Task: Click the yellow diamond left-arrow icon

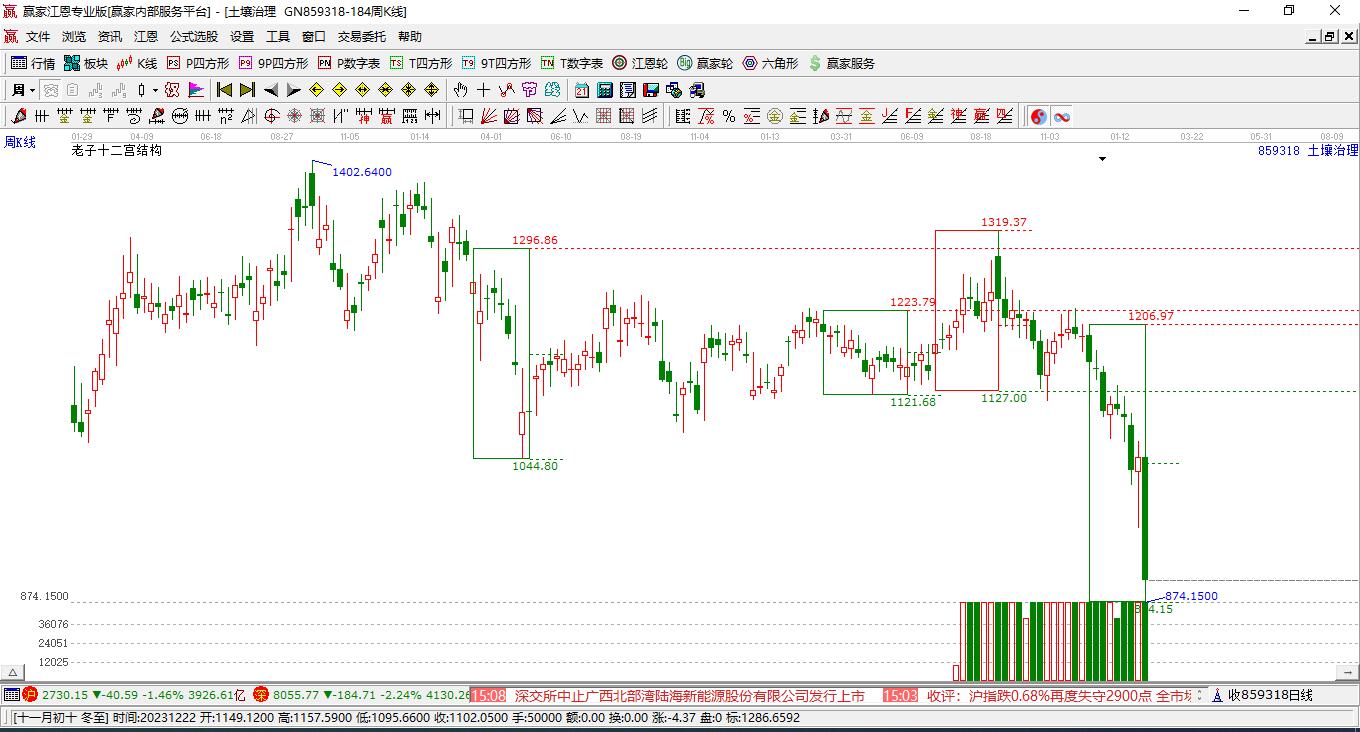Action: point(317,90)
